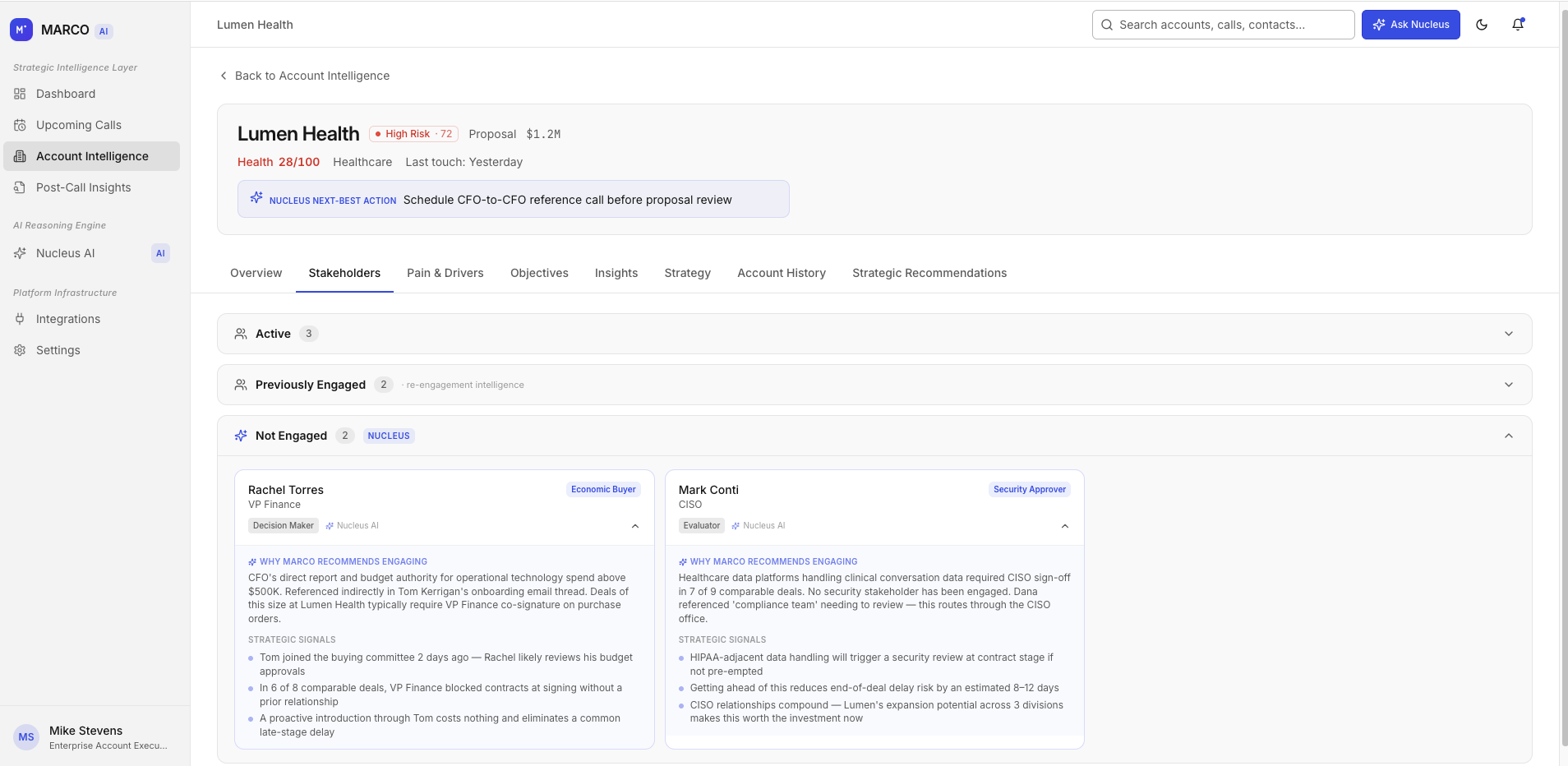Open the Strategy tab
This screenshot has height=766, width=1568.
[688, 273]
